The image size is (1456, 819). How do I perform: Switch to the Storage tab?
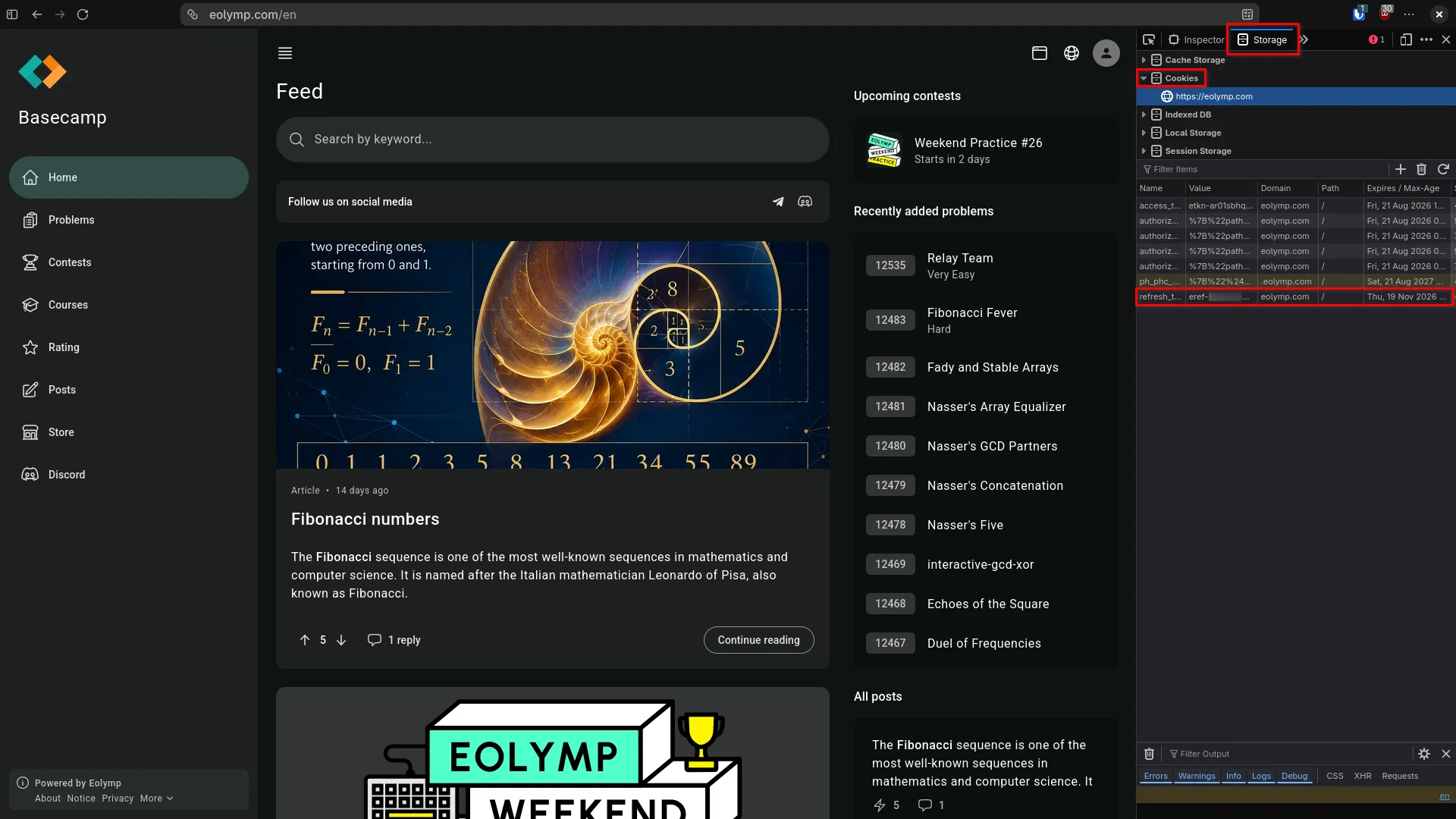point(1263,39)
